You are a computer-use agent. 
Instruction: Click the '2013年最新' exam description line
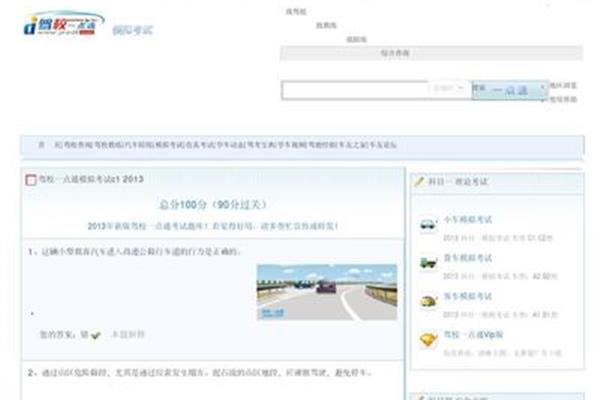(213, 226)
